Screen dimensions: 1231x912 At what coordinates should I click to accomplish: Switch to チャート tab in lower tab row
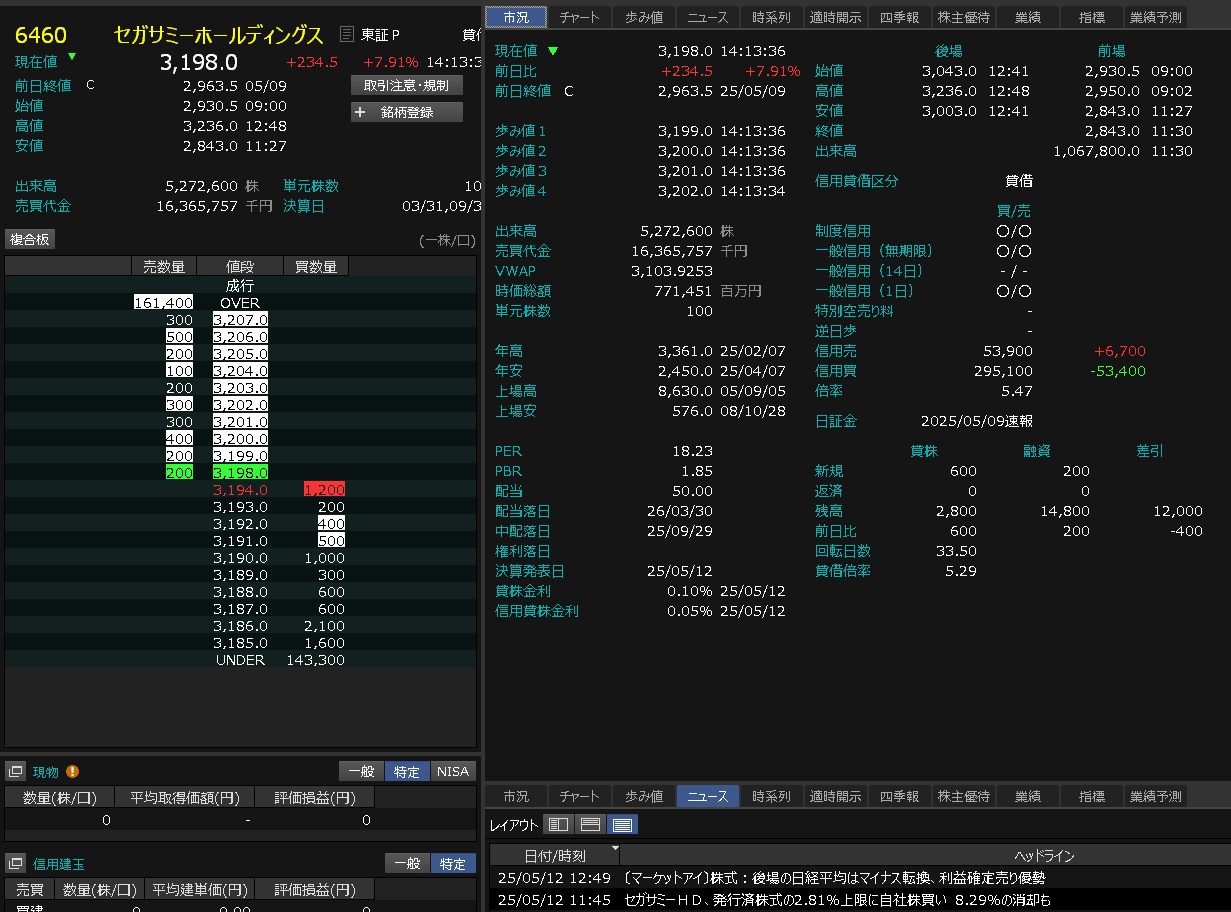coord(580,796)
